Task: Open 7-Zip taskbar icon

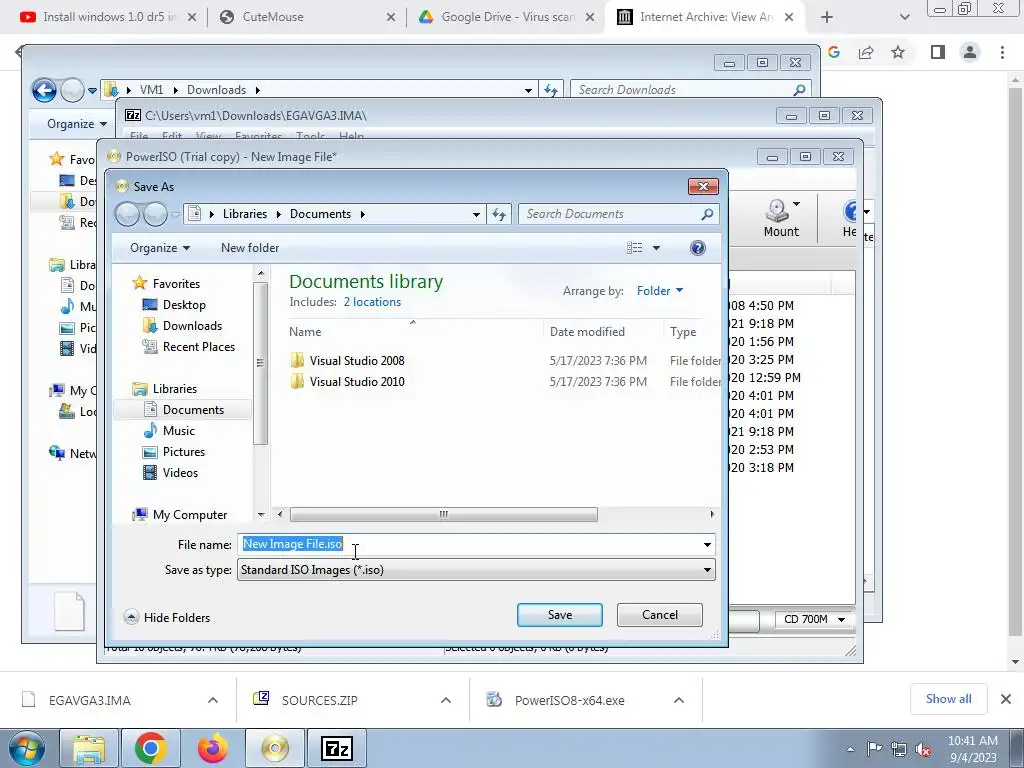Action: click(x=337, y=748)
